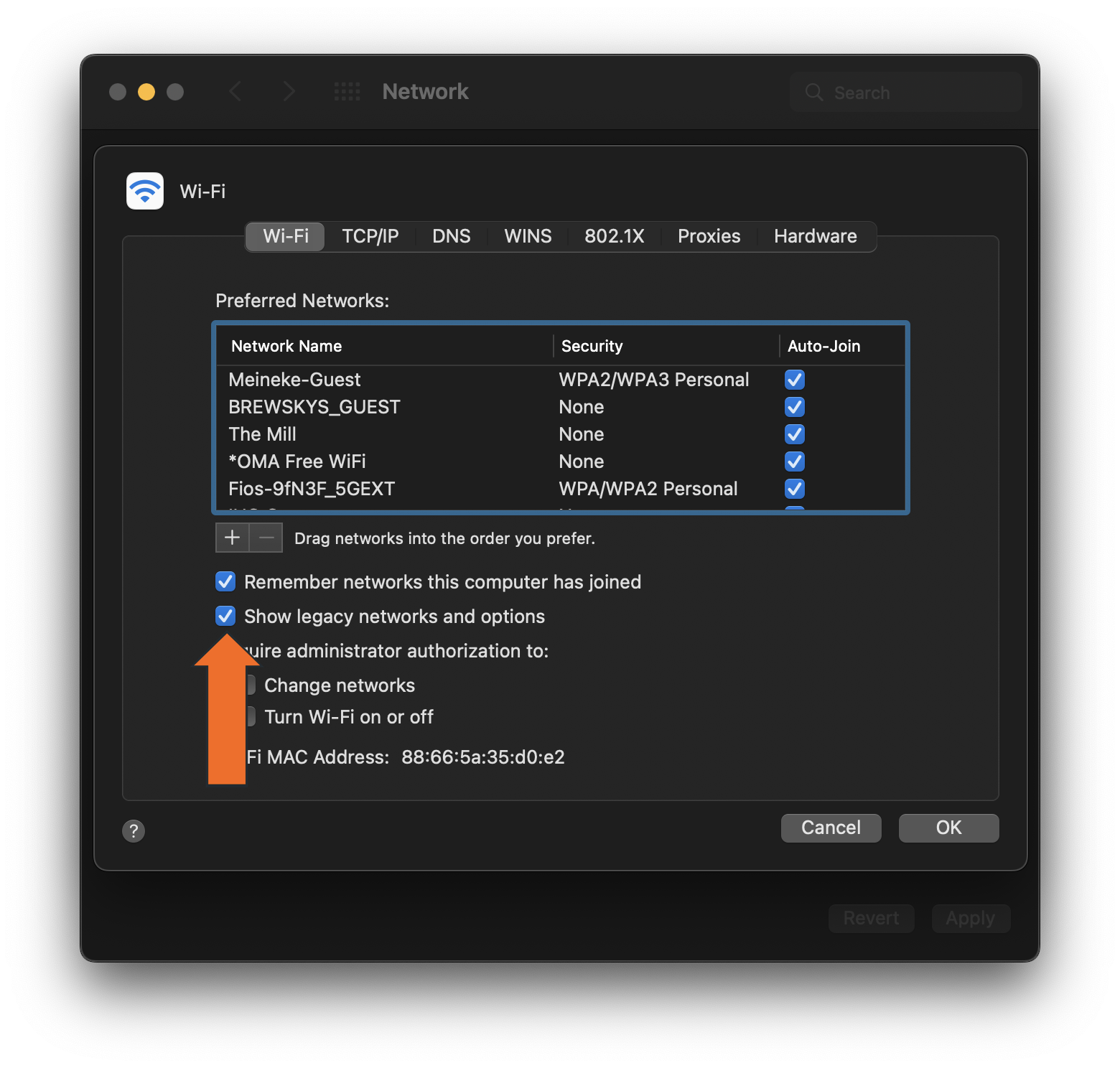Image resolution: width=1120 pixels, height=1068 pixels.
Task: Click the Wi-Fi status icon
Action: point(144,191)
